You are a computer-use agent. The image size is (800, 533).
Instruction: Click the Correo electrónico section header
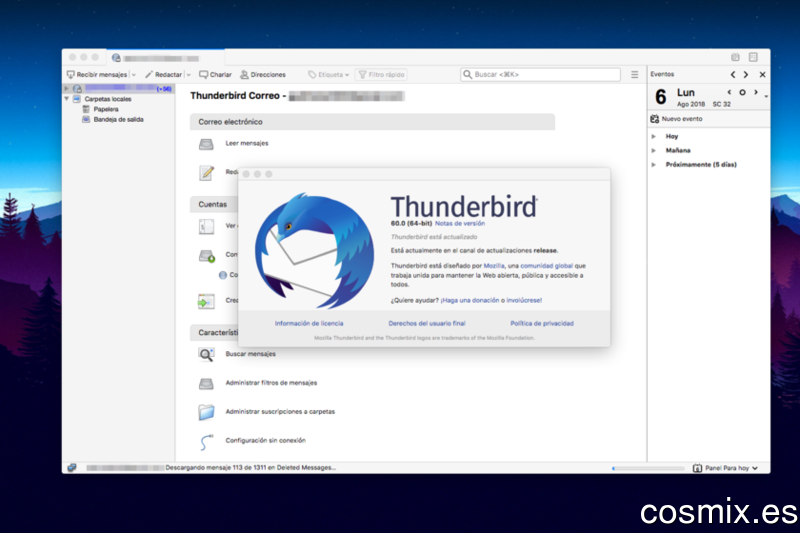[x=372, y=122]
